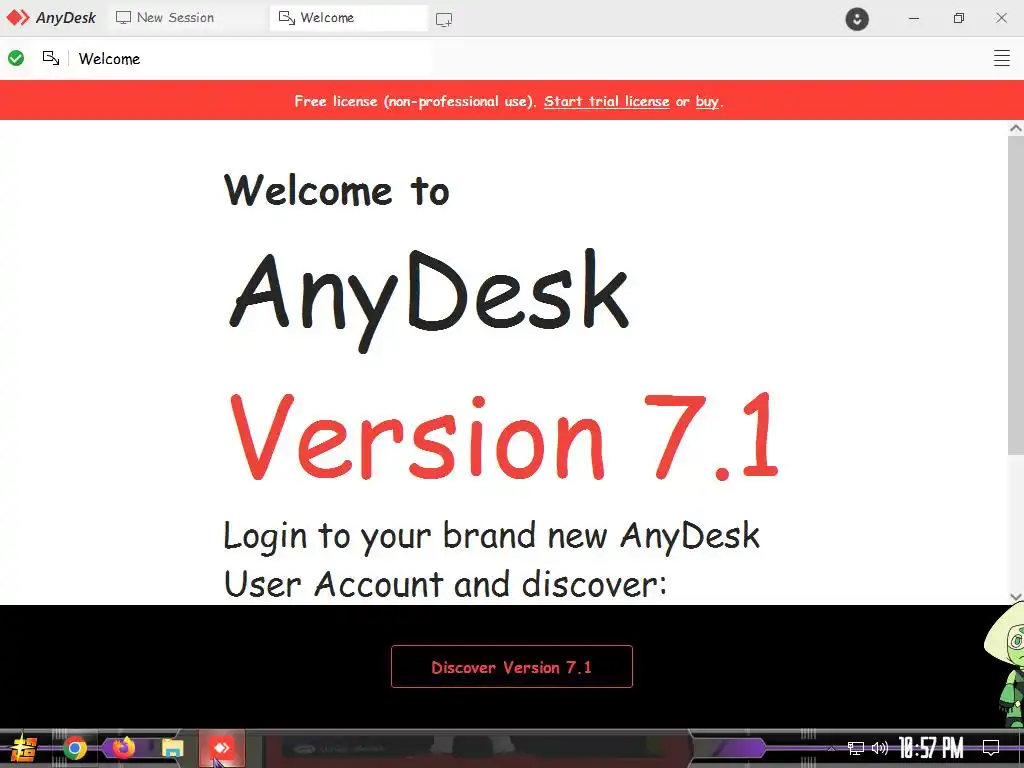This screenshot has height=768, width=1024.
Task: Click the AnyDesk logo in the title bar
Action: point(51,18)
